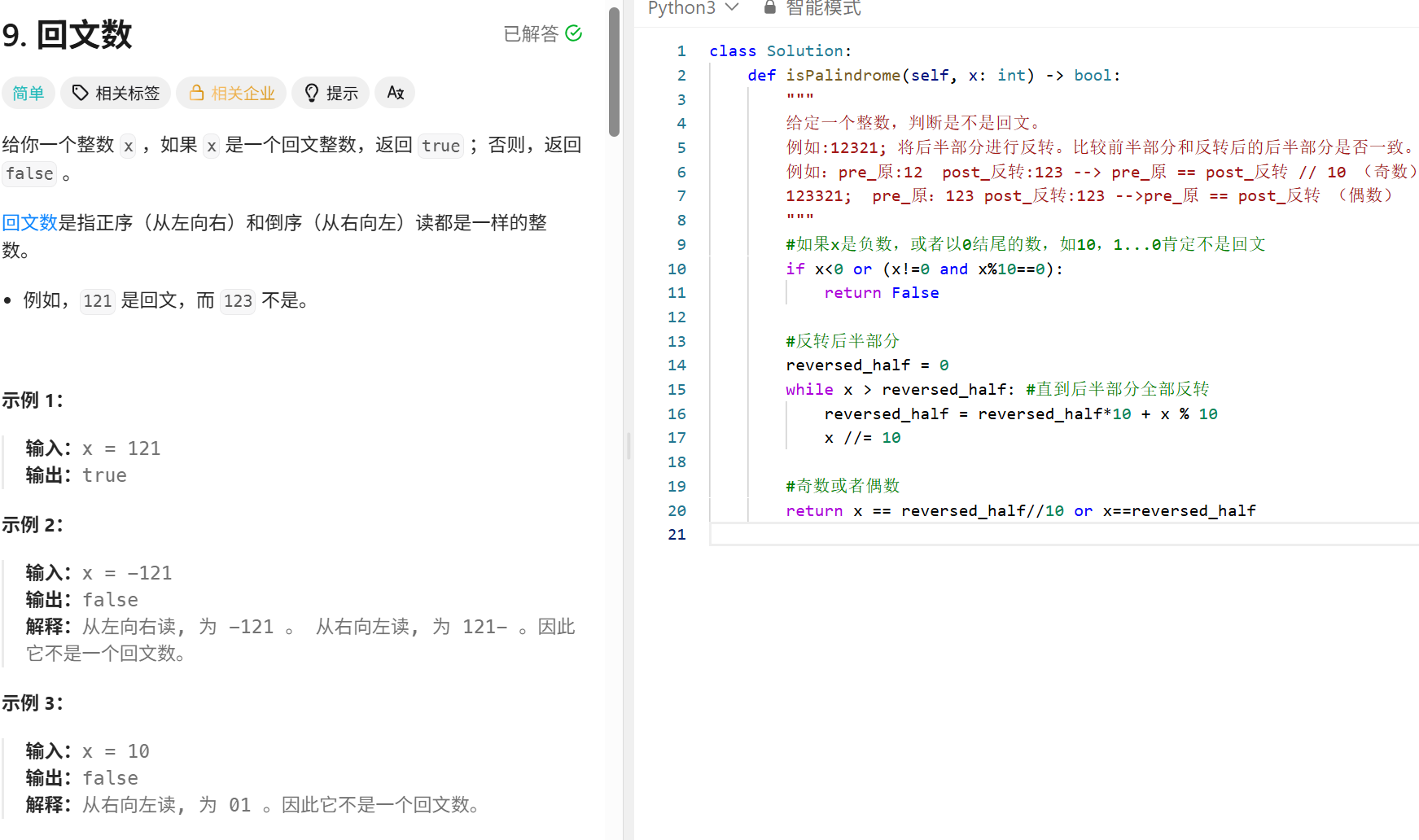
Task: Click the '#反转后半部分' comment line
Action: coord(843,341)
